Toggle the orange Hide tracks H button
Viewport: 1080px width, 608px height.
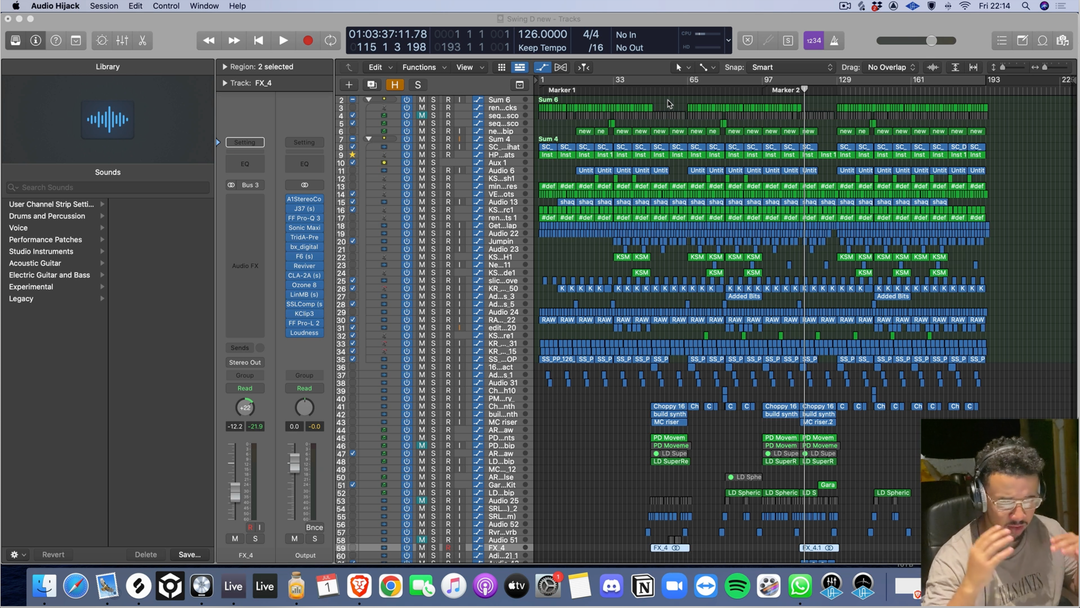tap(395, 85)
